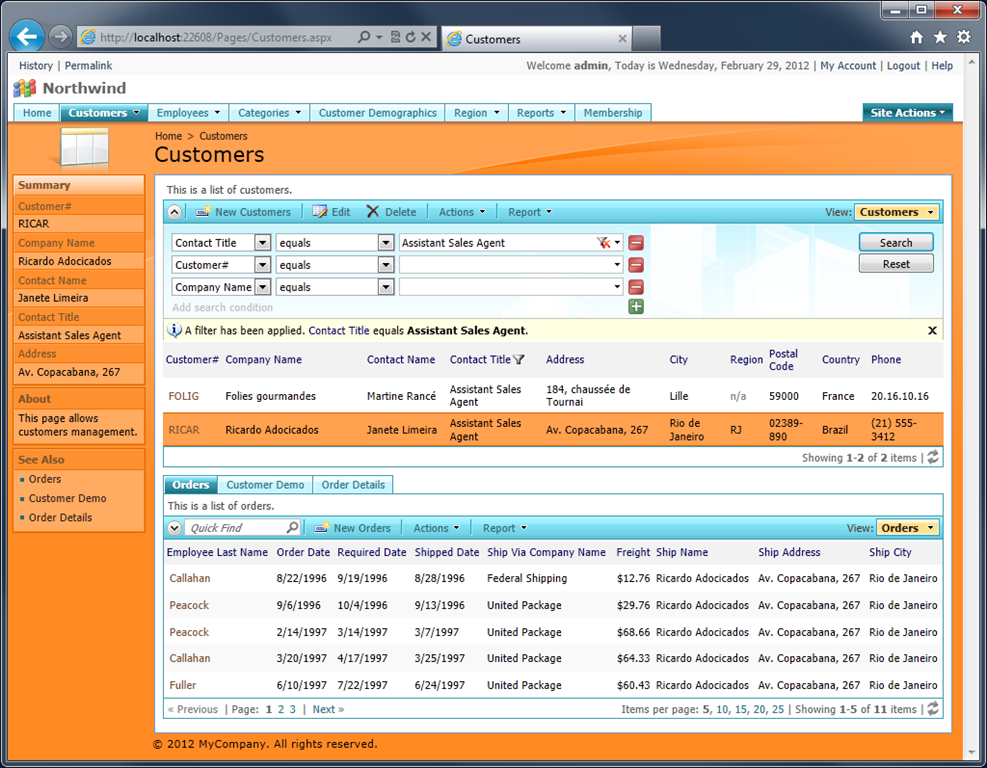
Task: Click the browser address bar URL
Action: 216,37
